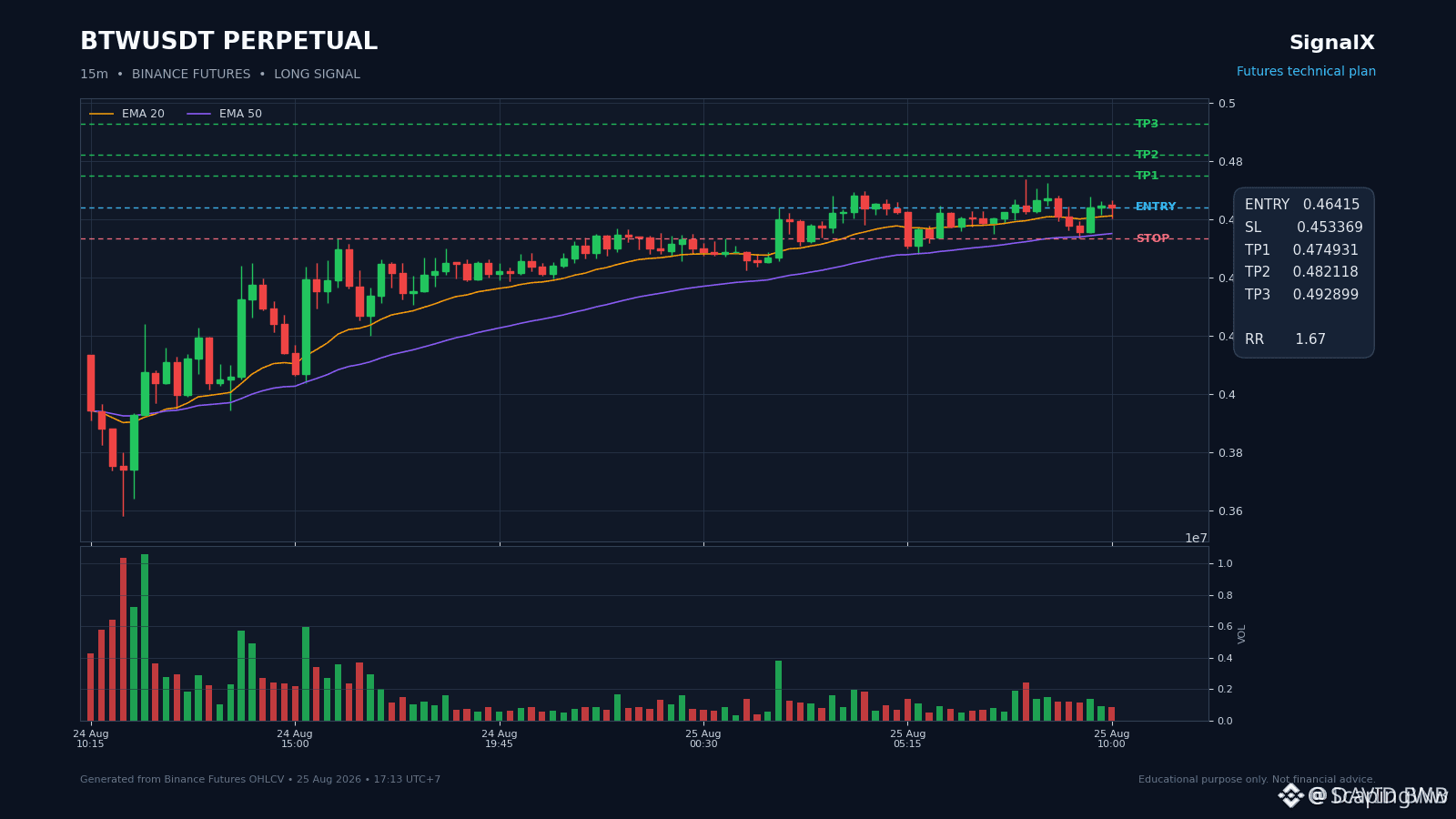Click the 1e7 volume scale multiplier
The width and height of the screenshot is (1456, 819).
1196,538
